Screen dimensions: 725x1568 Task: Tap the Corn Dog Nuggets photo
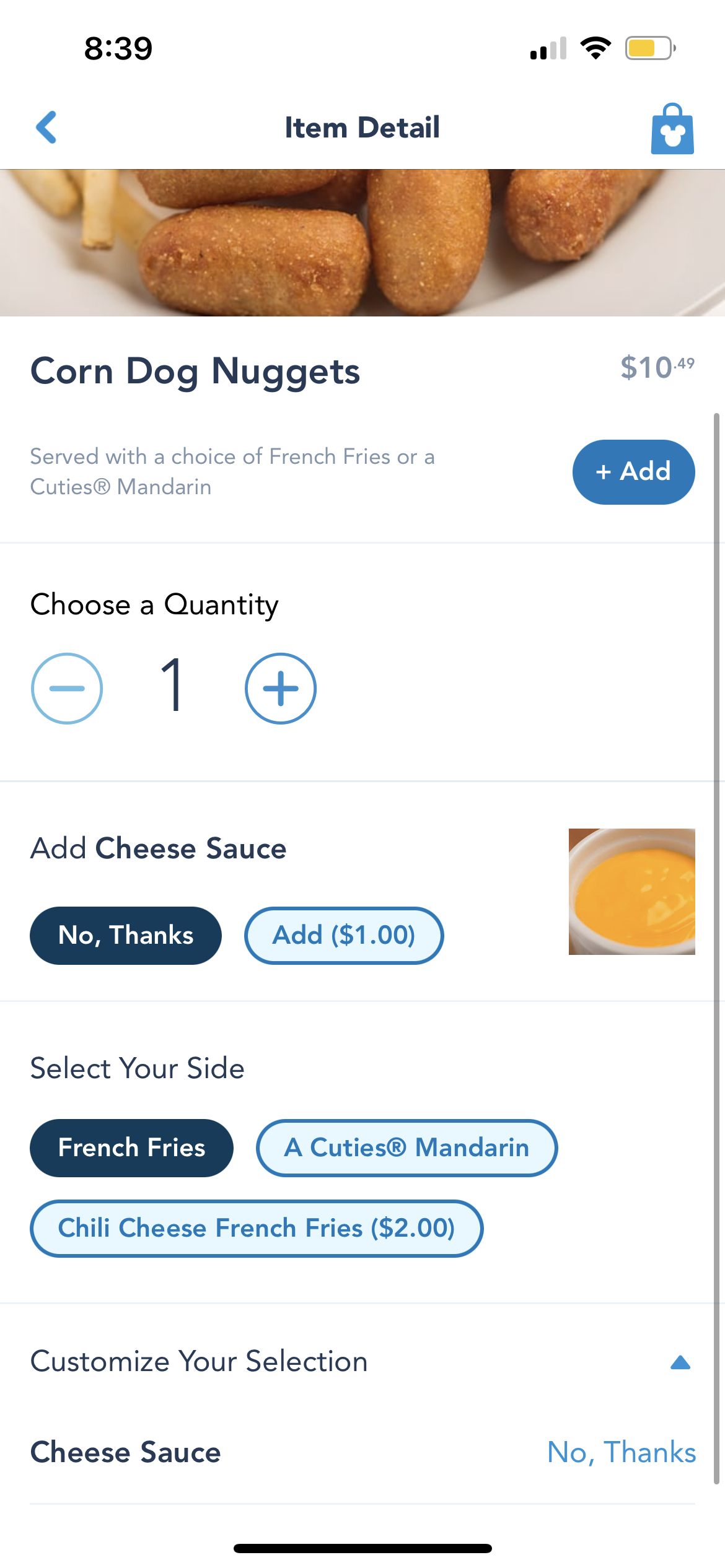pyautogui.click(x=362, y=243)
